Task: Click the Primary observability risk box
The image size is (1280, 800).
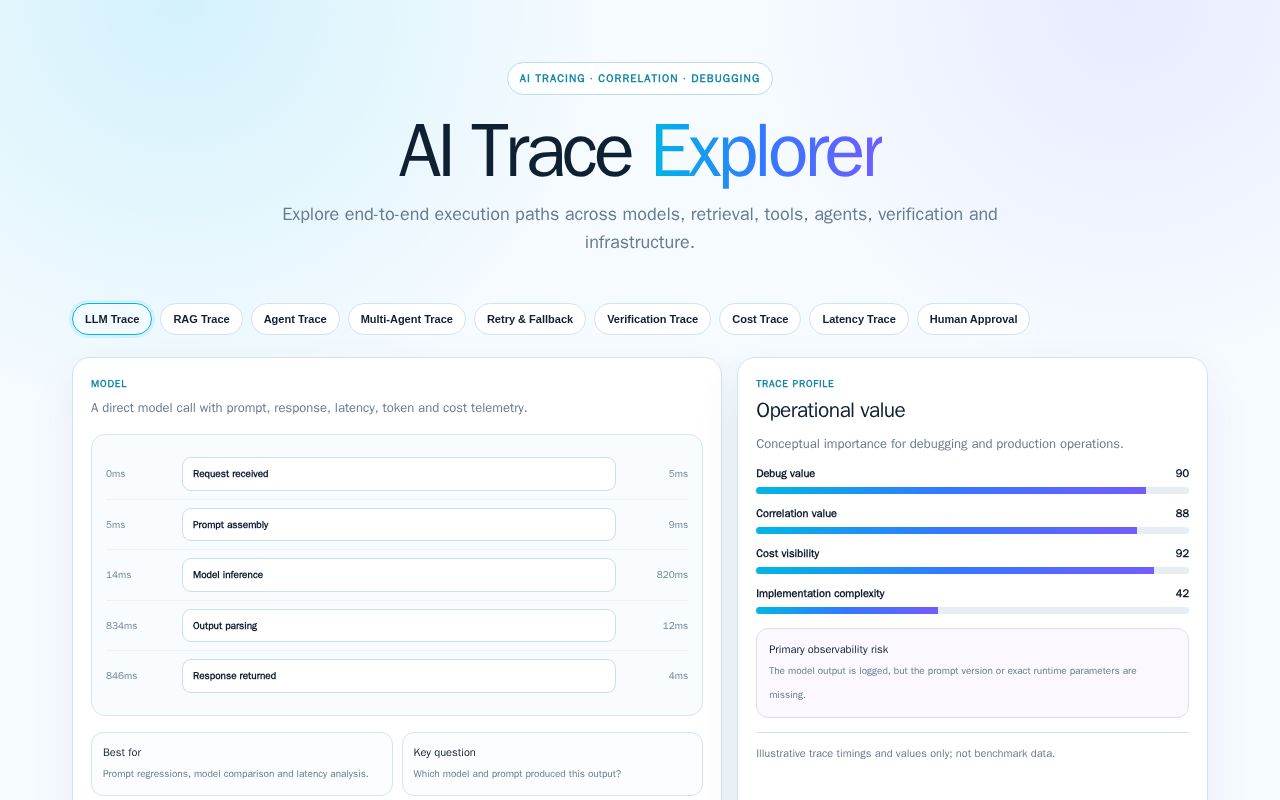Action: [972, 673]
